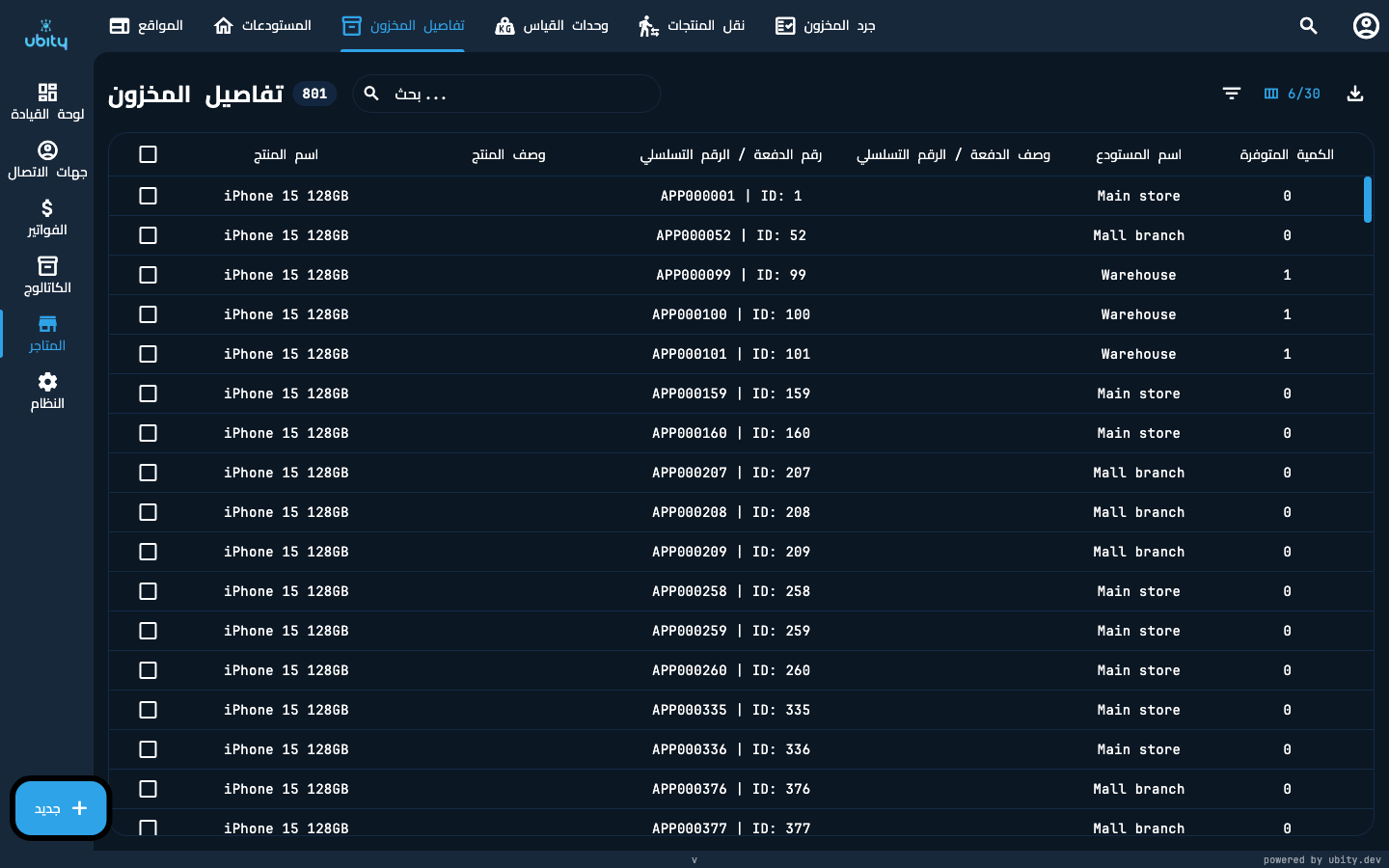Click the top-bar search magnifier icon
This screenshot has width=1389, height=868.
(1308, 26)
